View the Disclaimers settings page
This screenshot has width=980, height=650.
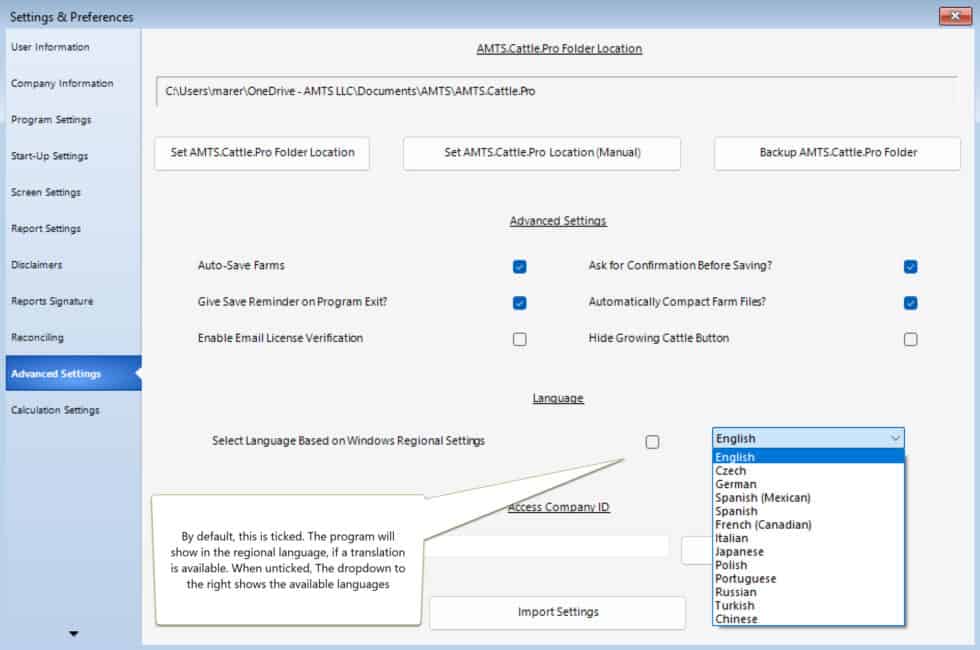point(38,264)
